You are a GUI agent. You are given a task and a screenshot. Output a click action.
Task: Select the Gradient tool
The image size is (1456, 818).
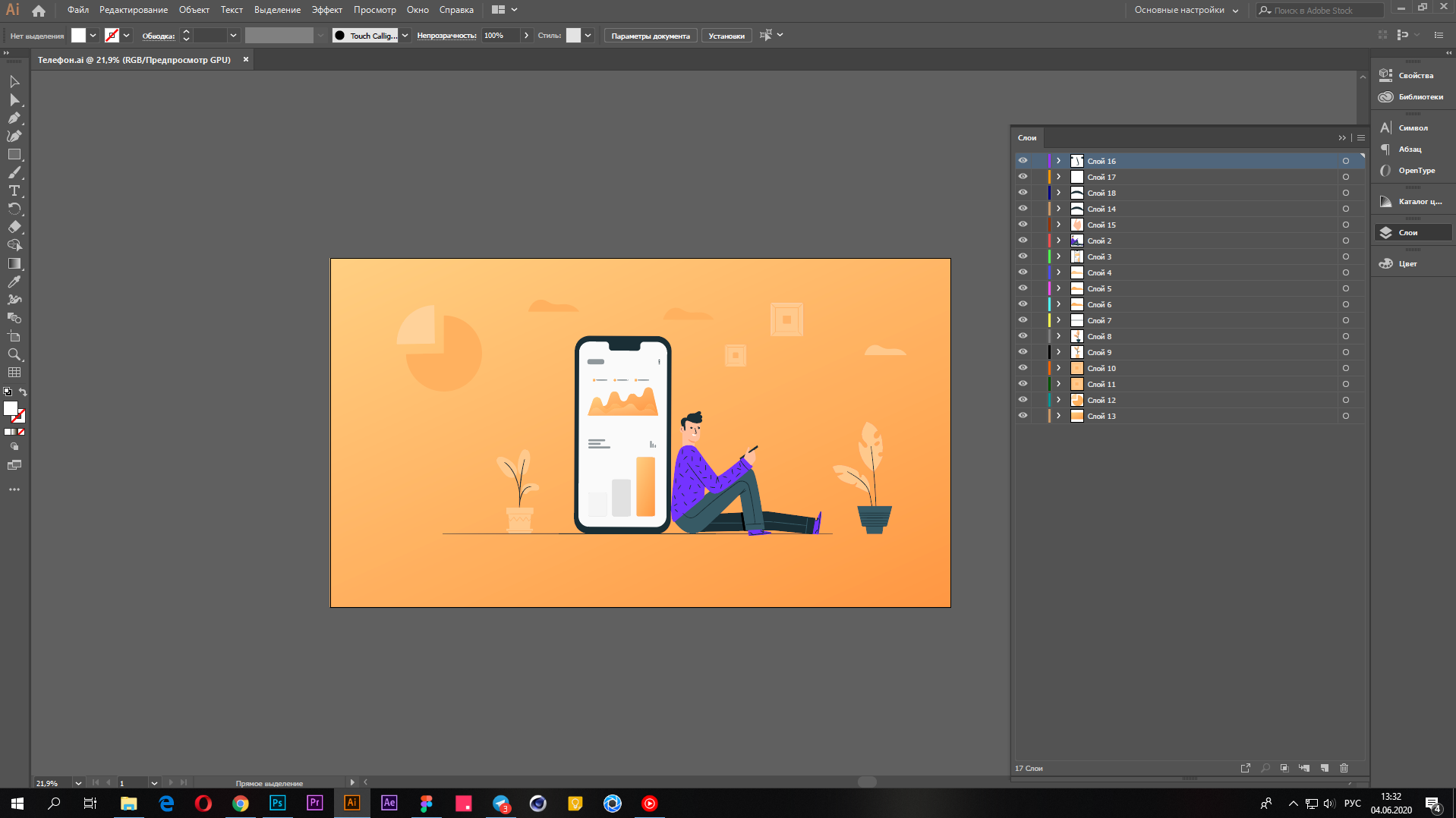pyautogui.click(x=14, y=264)
